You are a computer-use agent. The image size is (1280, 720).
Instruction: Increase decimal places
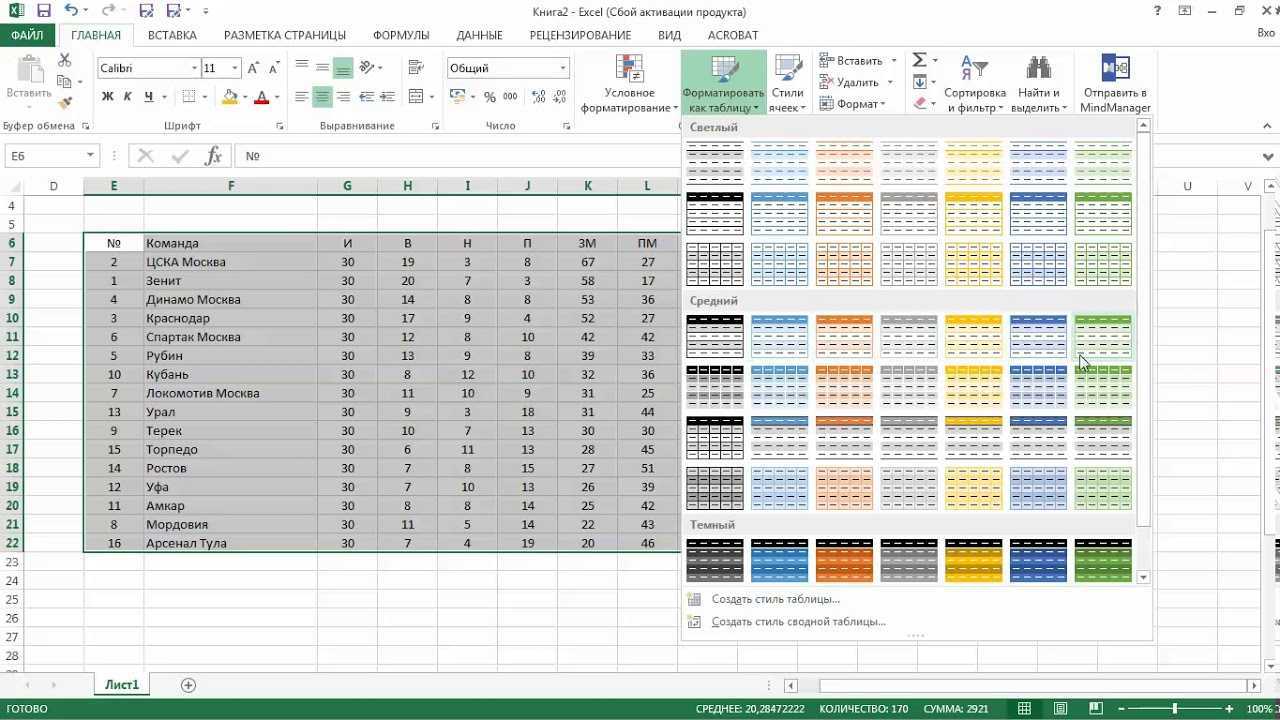point(539,97)
